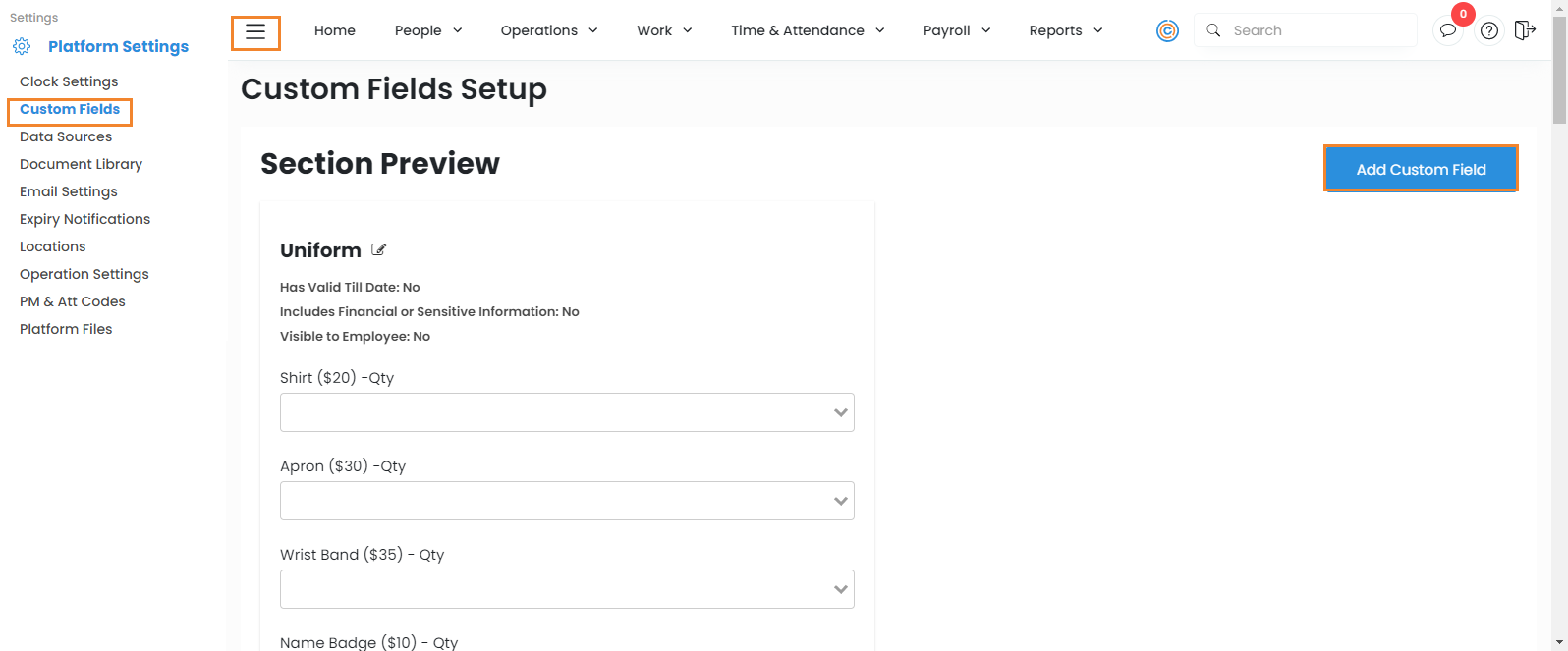Click the Platform Settings gear icon

click(x=22, y=46)
